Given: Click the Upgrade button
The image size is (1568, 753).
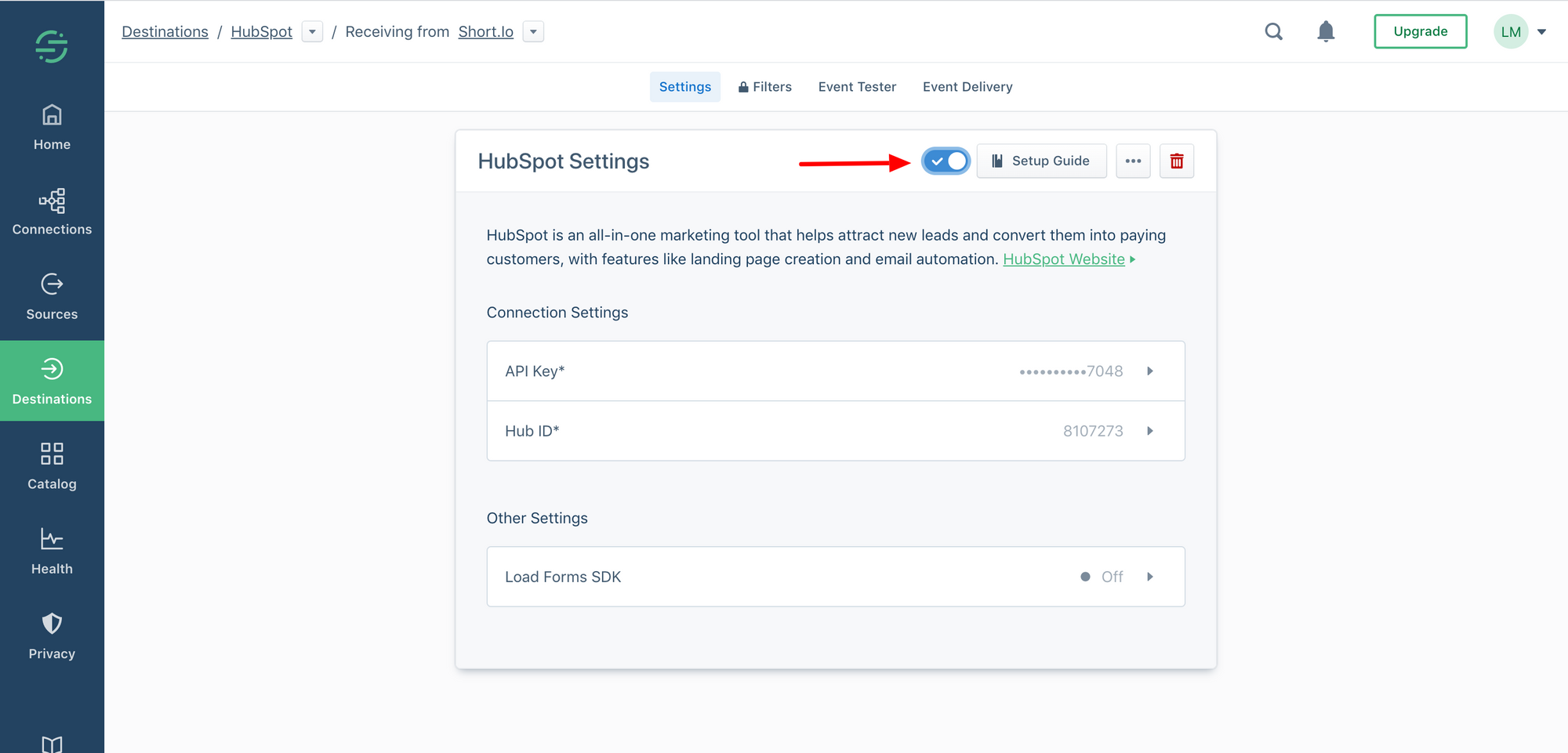Looking at the screenshot, I should (x=1420, y=31).
